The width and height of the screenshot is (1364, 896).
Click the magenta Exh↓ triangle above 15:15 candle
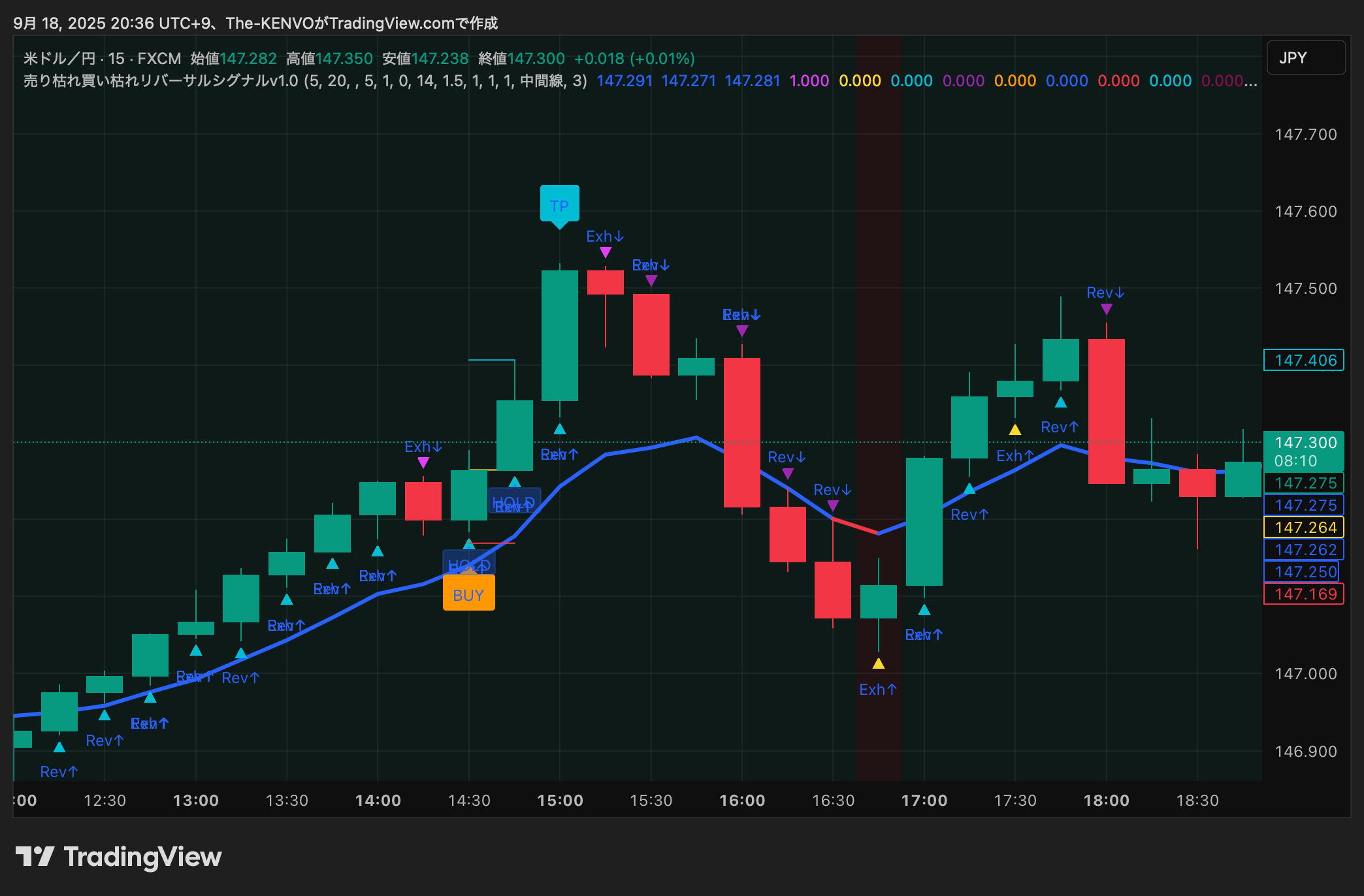(605, 252)
